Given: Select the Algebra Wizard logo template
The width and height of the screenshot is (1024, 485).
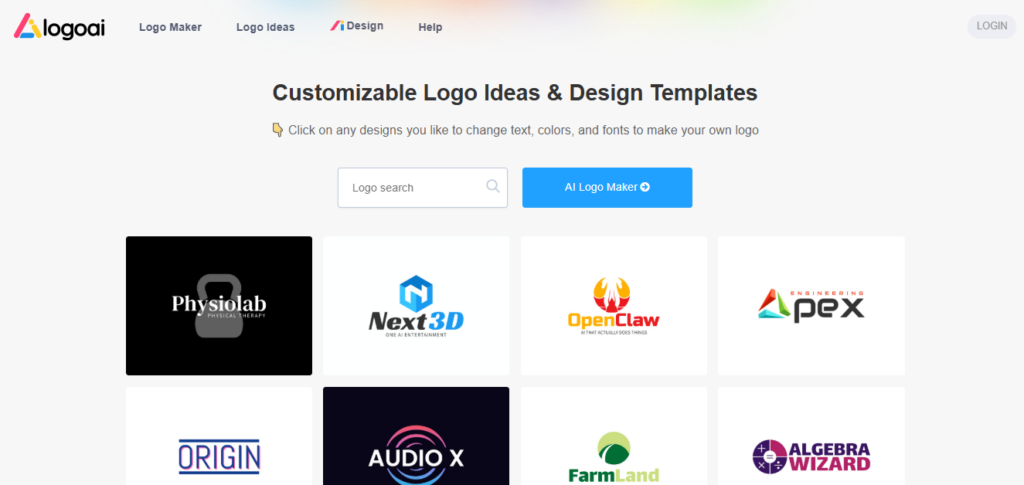Looking at the screenshot, I should tap(811, 436).
